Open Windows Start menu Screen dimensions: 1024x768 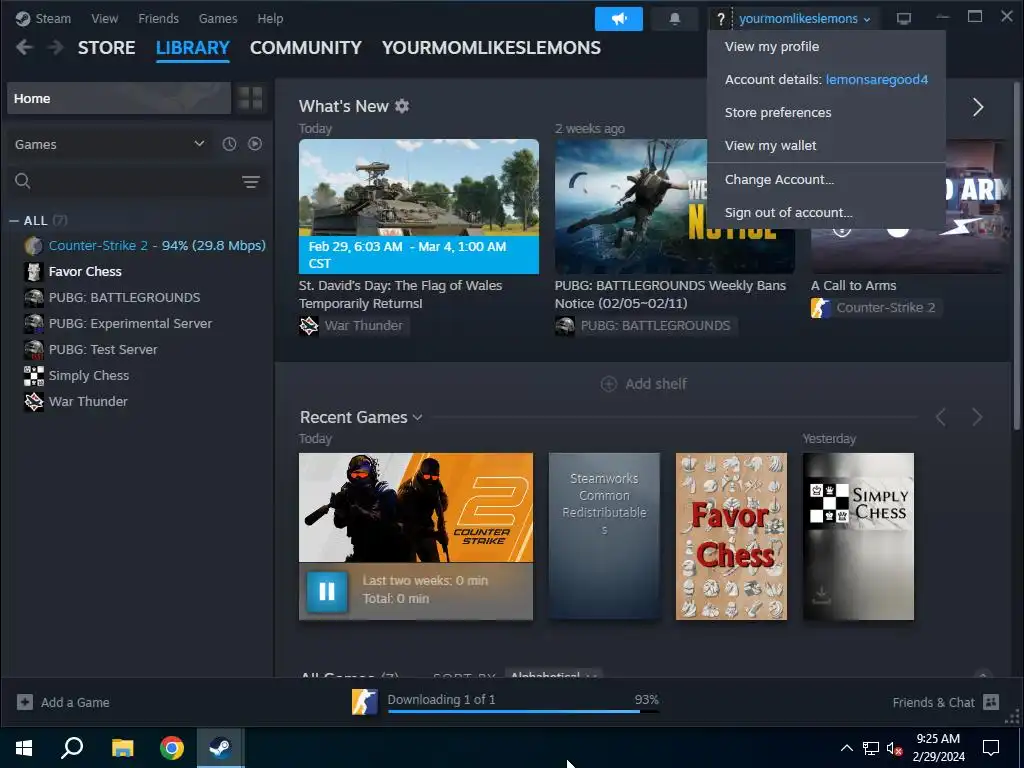point(24,748)
